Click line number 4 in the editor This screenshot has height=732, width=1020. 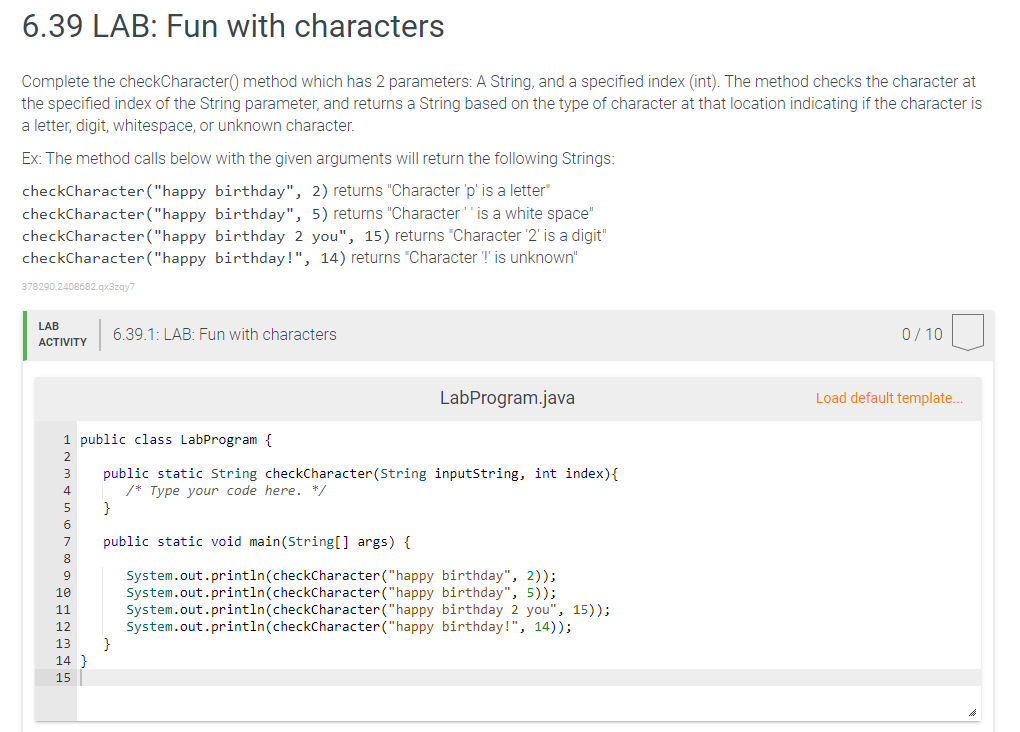(66, 490)
